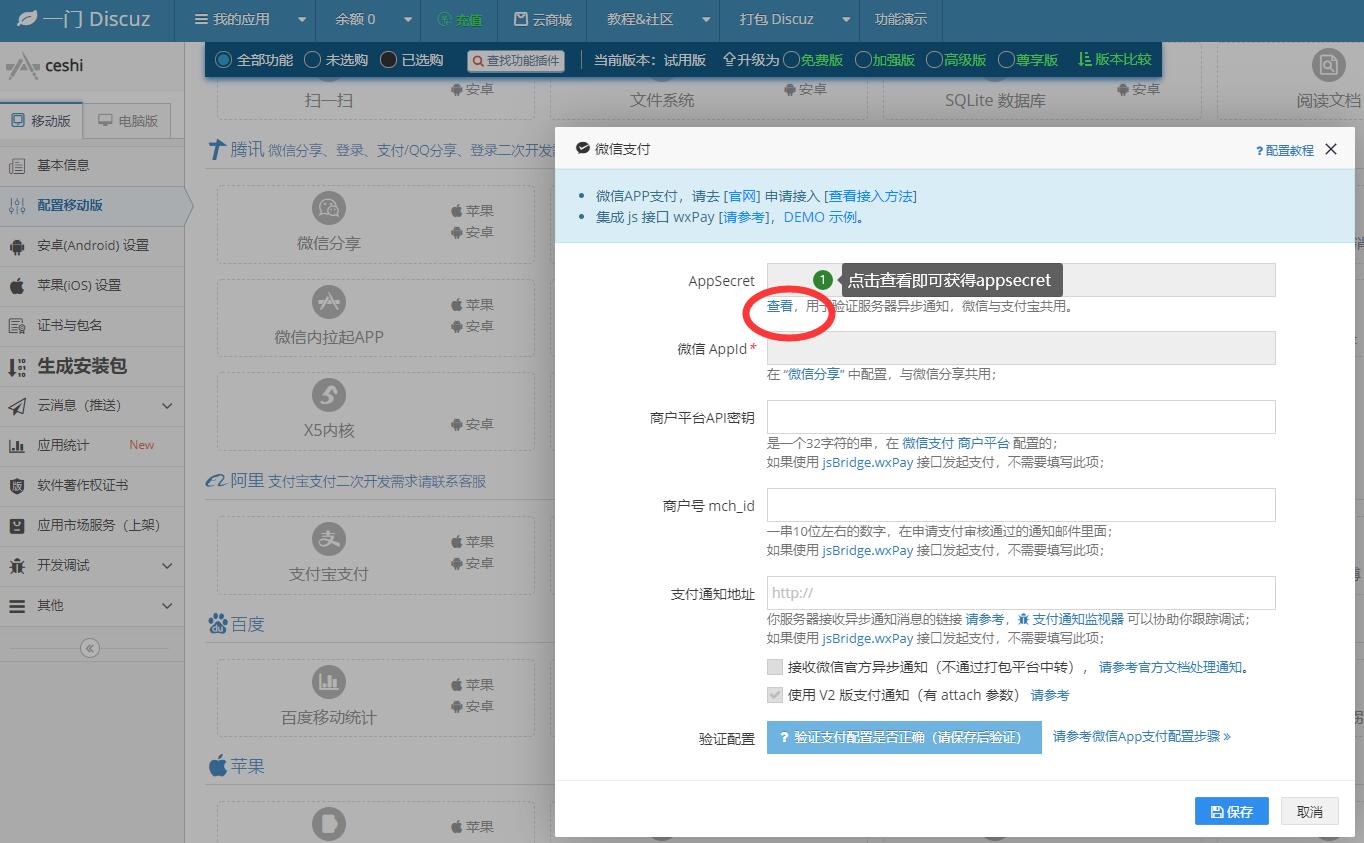Click the 微信内拉起APP plugin icon

(x=329, y=302)
